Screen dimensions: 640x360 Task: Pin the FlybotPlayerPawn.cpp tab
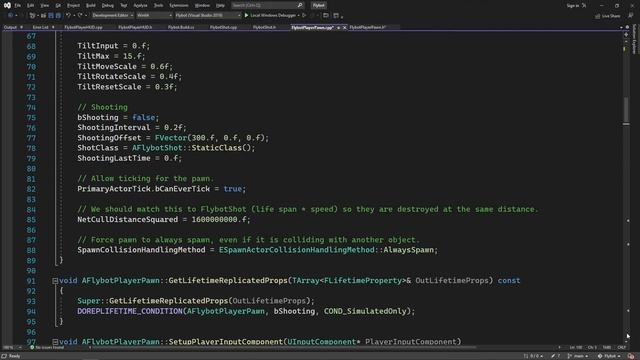338,27
